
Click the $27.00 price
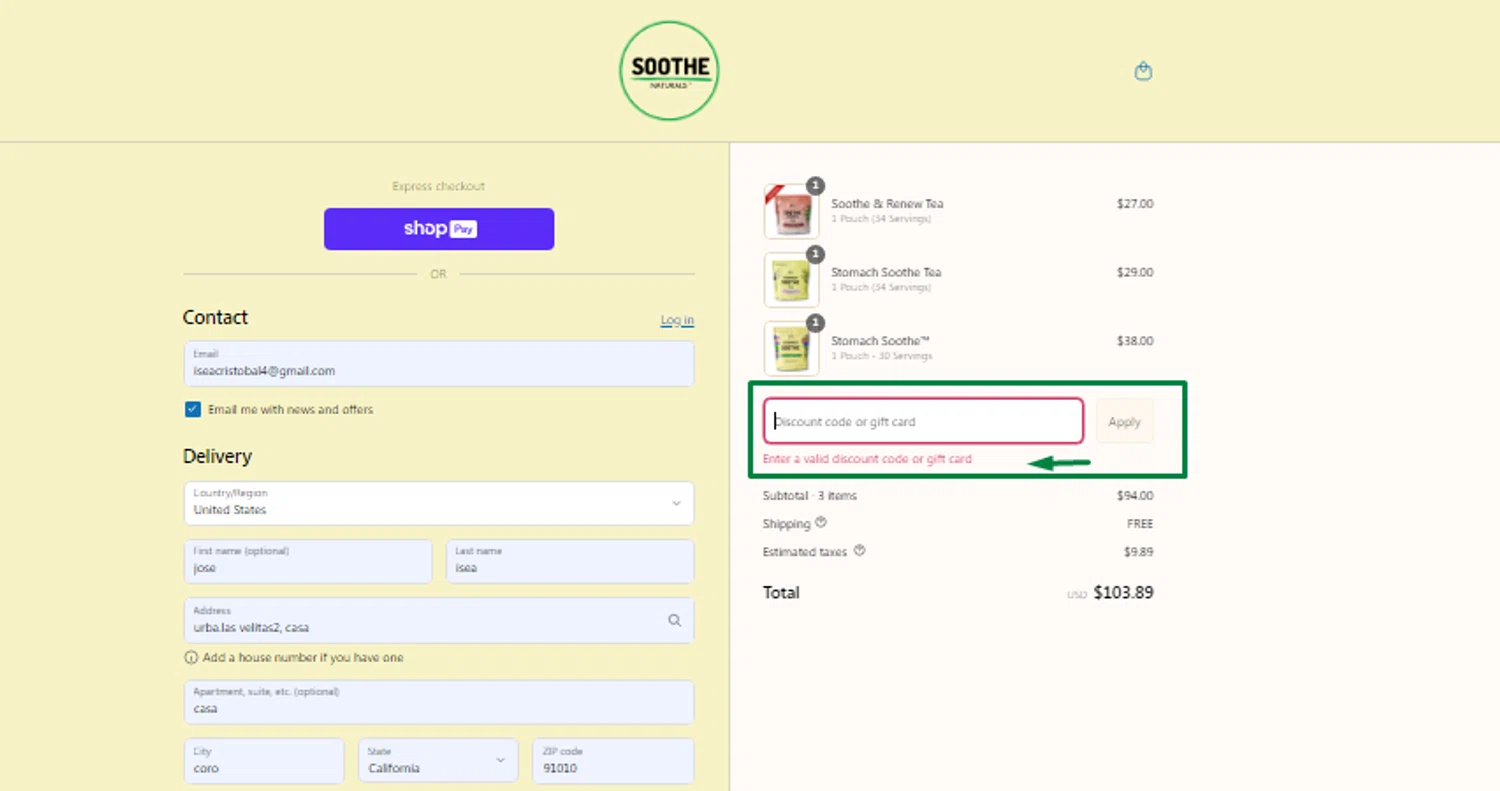point(1135,203)
